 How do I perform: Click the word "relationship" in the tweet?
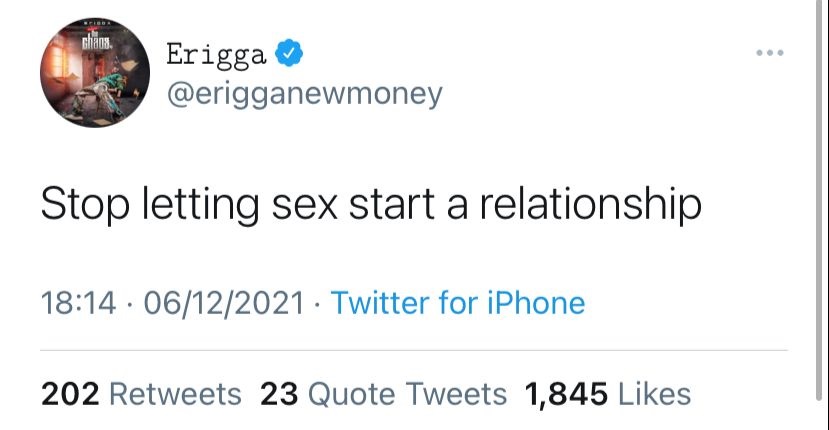coord(589,206)
